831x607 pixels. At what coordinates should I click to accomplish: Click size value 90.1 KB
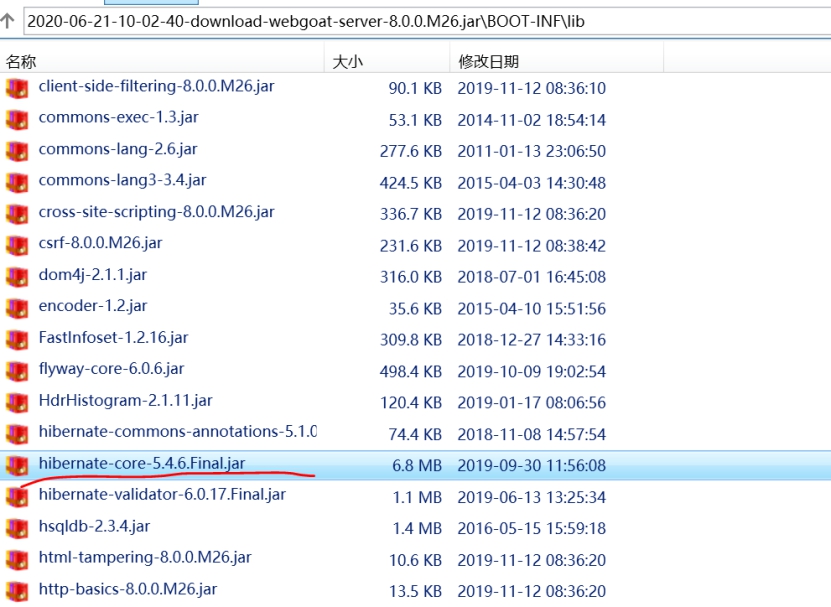(x=415, y=88)
